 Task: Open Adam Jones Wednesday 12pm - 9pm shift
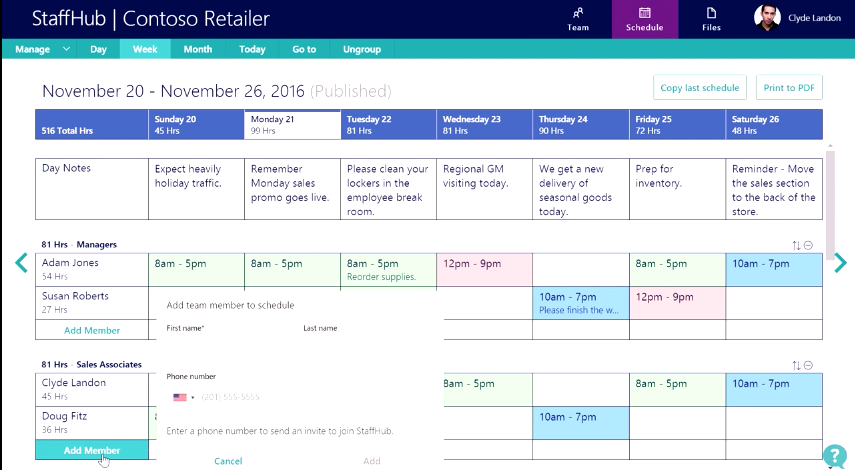(484, 269)
